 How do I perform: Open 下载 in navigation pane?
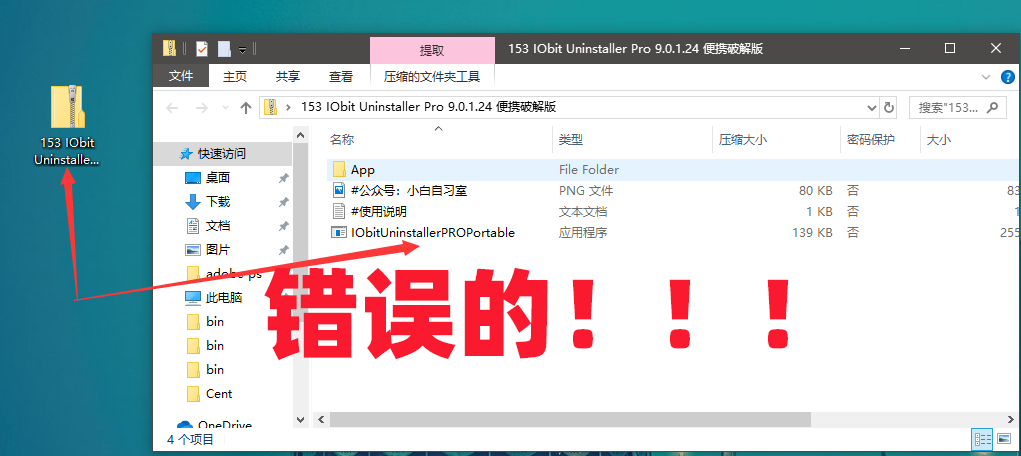[217, 202]
